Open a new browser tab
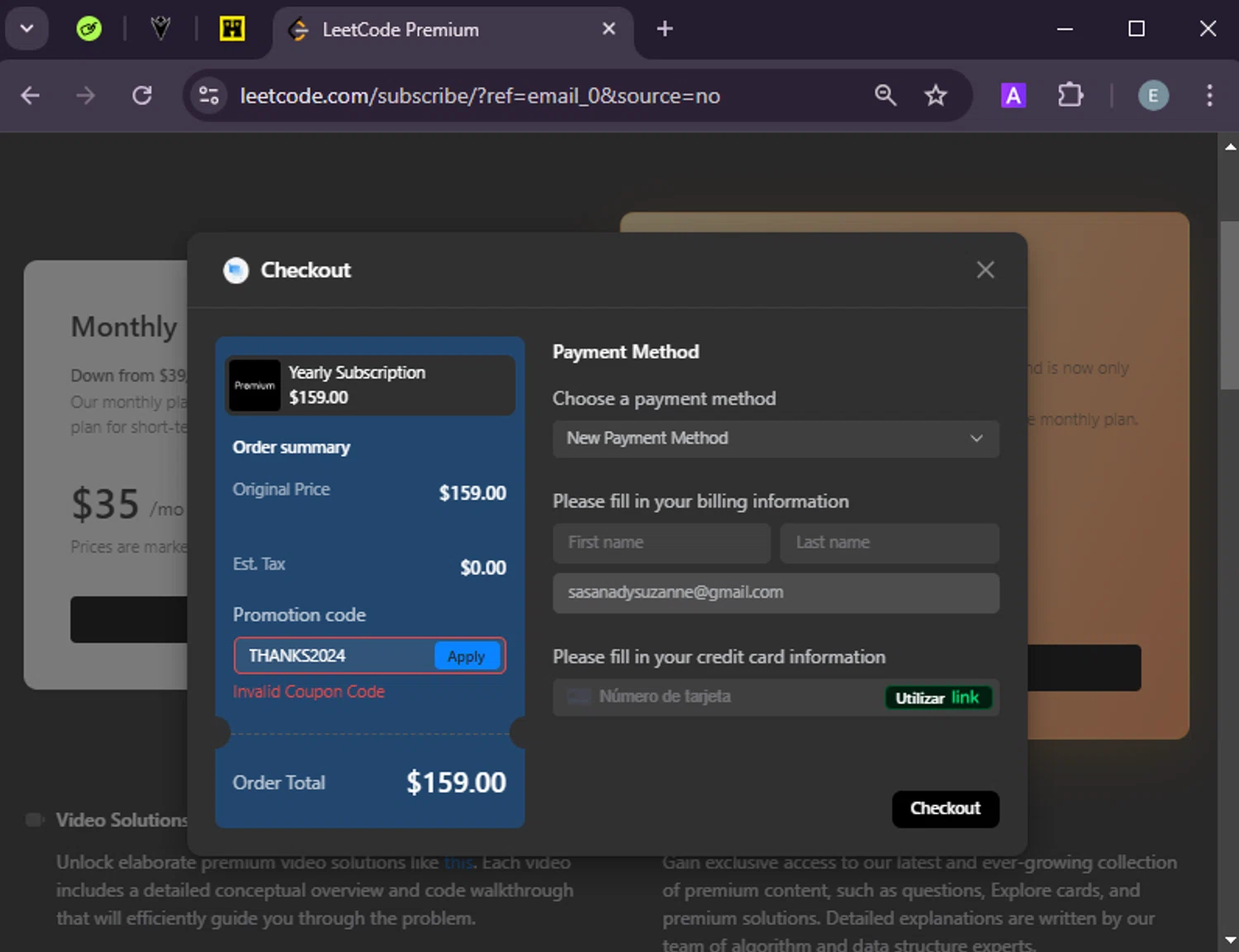 (665, 29)
